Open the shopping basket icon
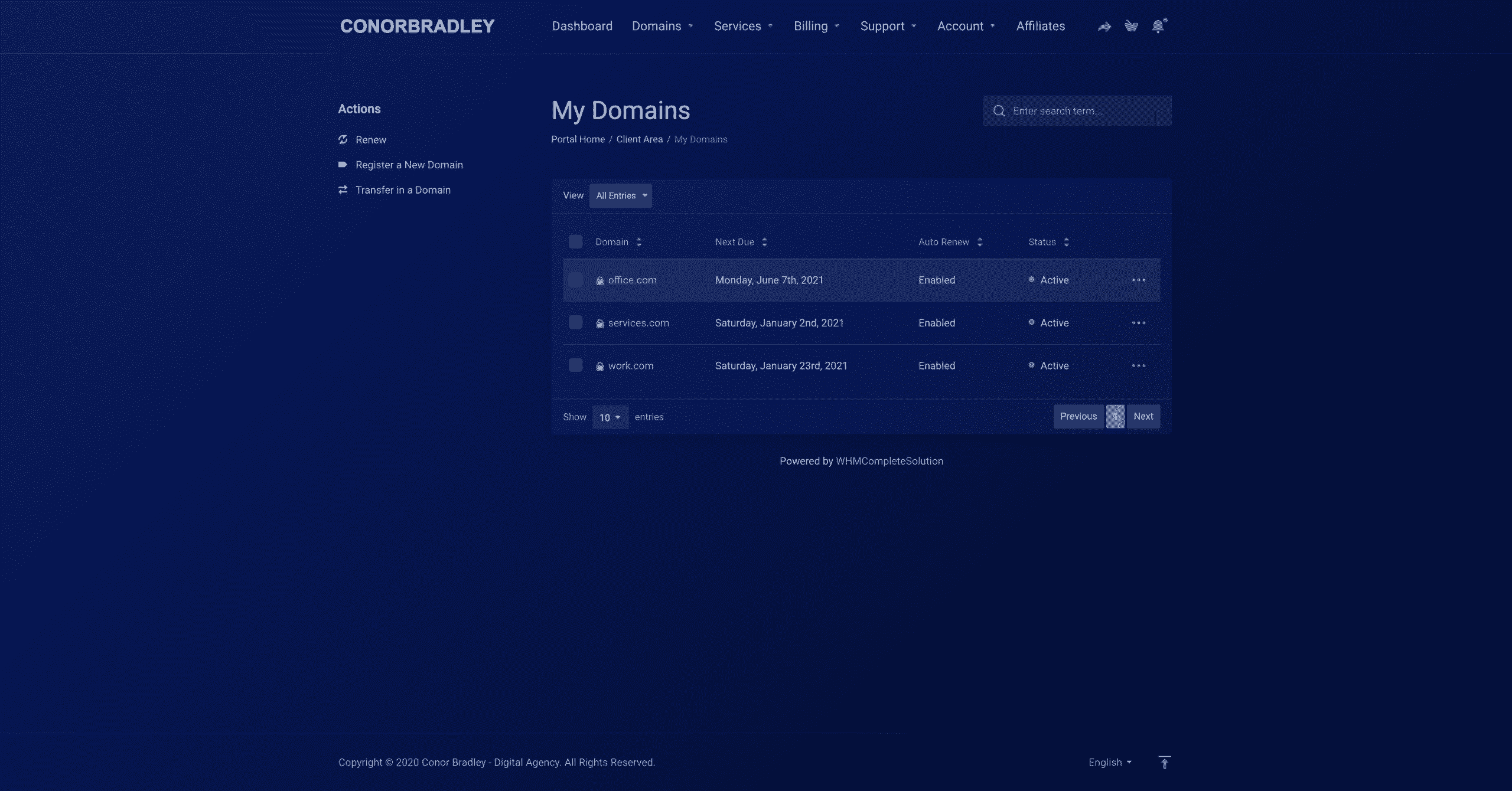 (1130, 26)
